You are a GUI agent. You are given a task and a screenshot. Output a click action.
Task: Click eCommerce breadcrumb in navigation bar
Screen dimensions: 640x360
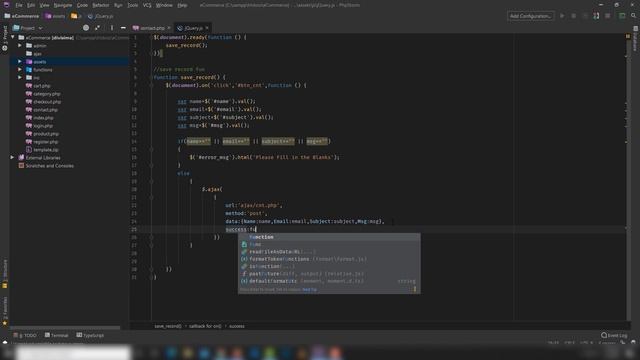tap(22, 16)
